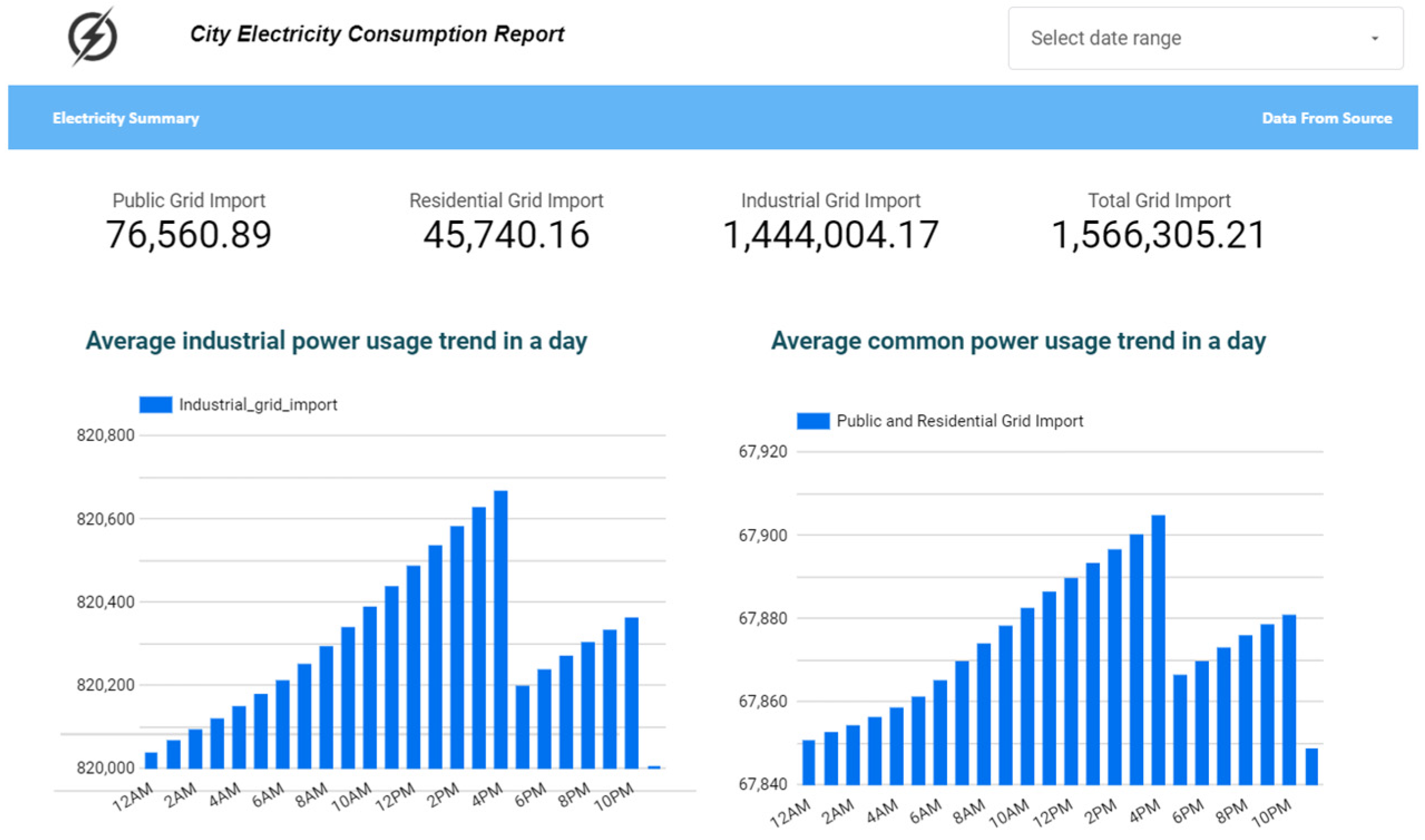Click last short bar in common usage chart

click(1311, 766)
